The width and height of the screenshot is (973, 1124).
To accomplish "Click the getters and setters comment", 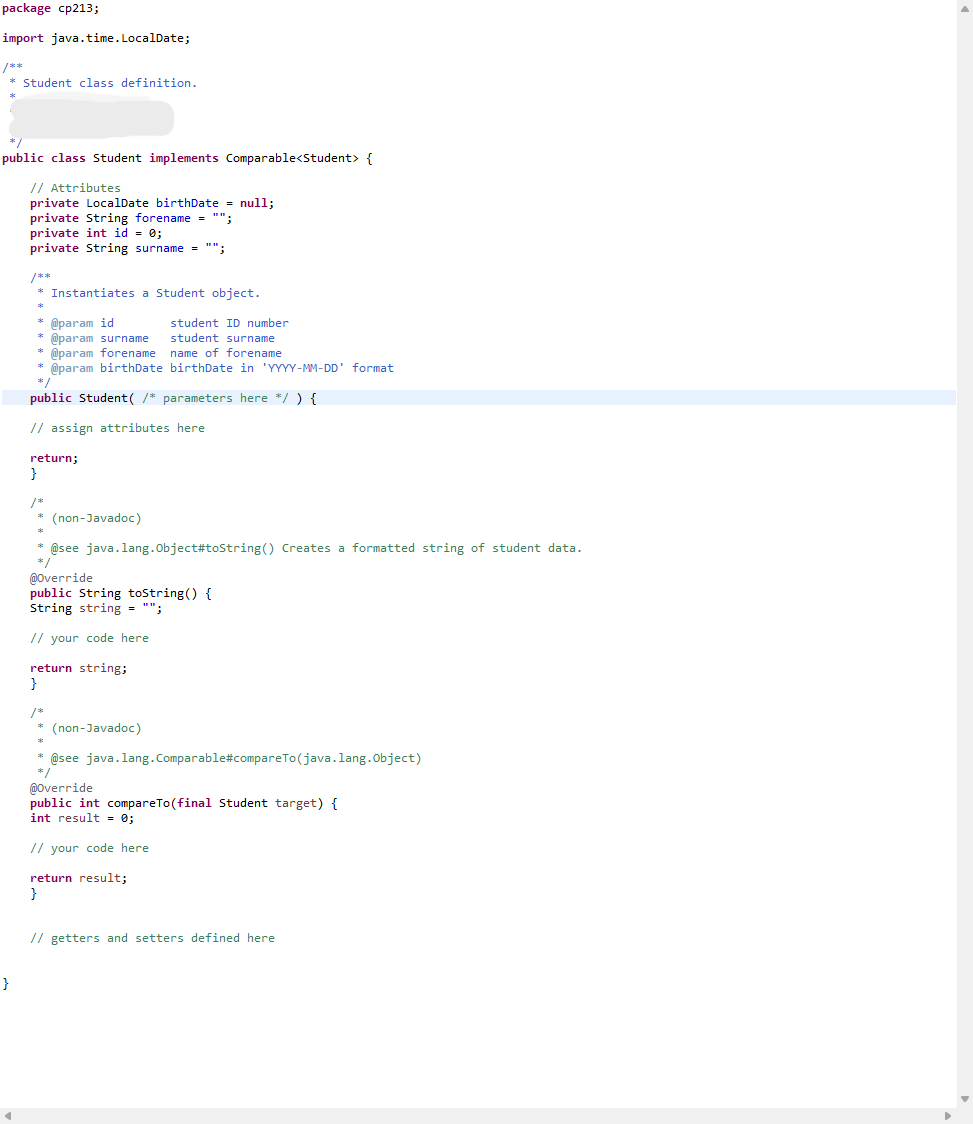I will pyautogui.click(x=152, y=937).
